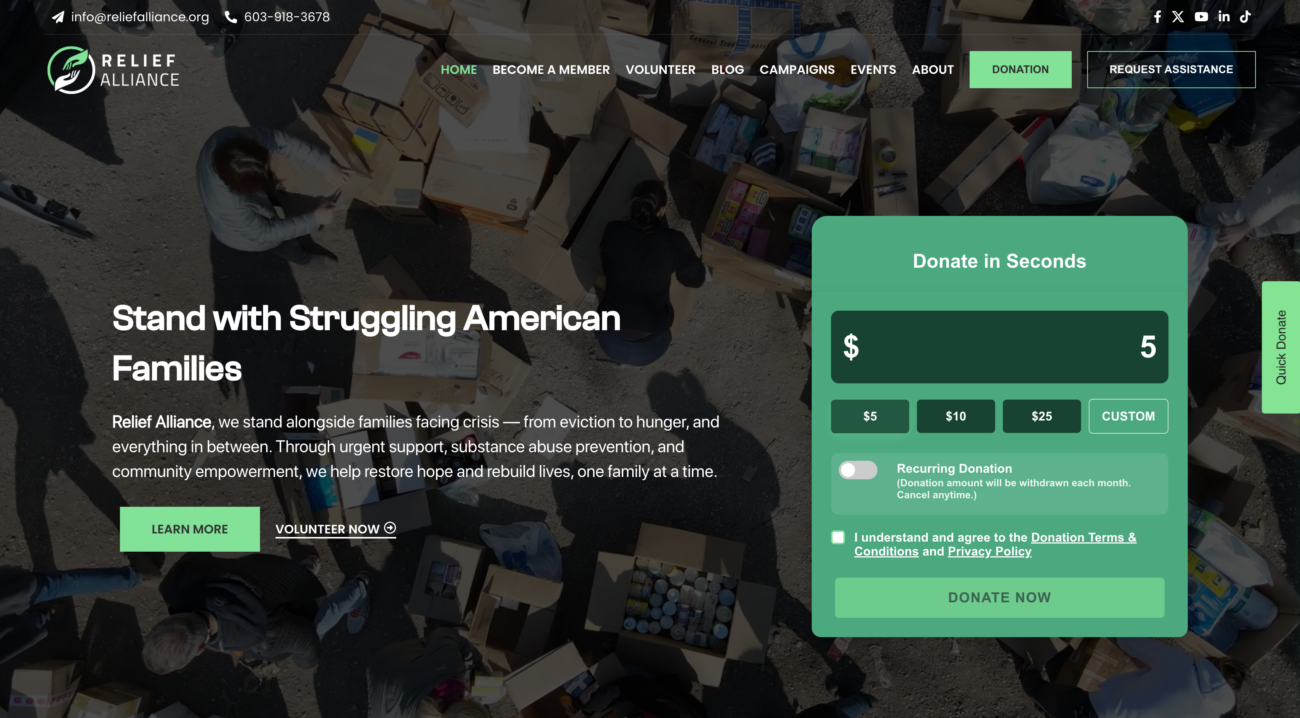Open the Privacy Policy link

point(989,552)
